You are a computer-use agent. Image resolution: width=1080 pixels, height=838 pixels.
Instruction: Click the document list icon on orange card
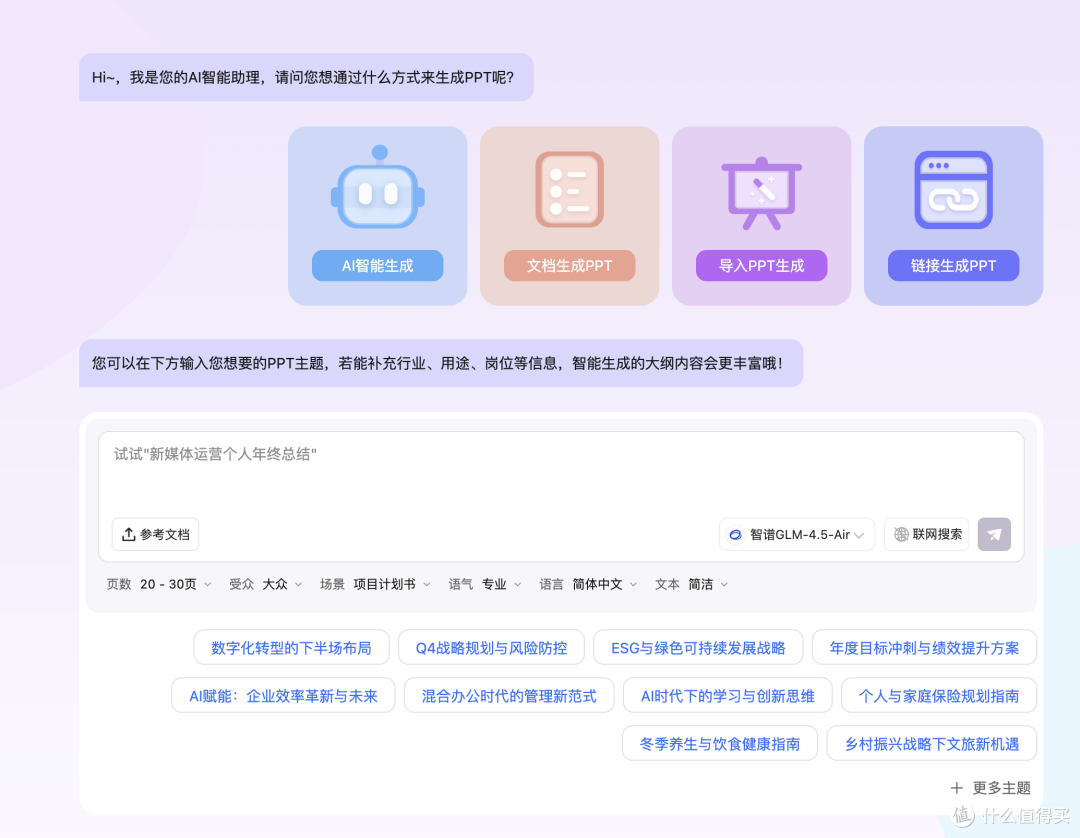[570, 189]
